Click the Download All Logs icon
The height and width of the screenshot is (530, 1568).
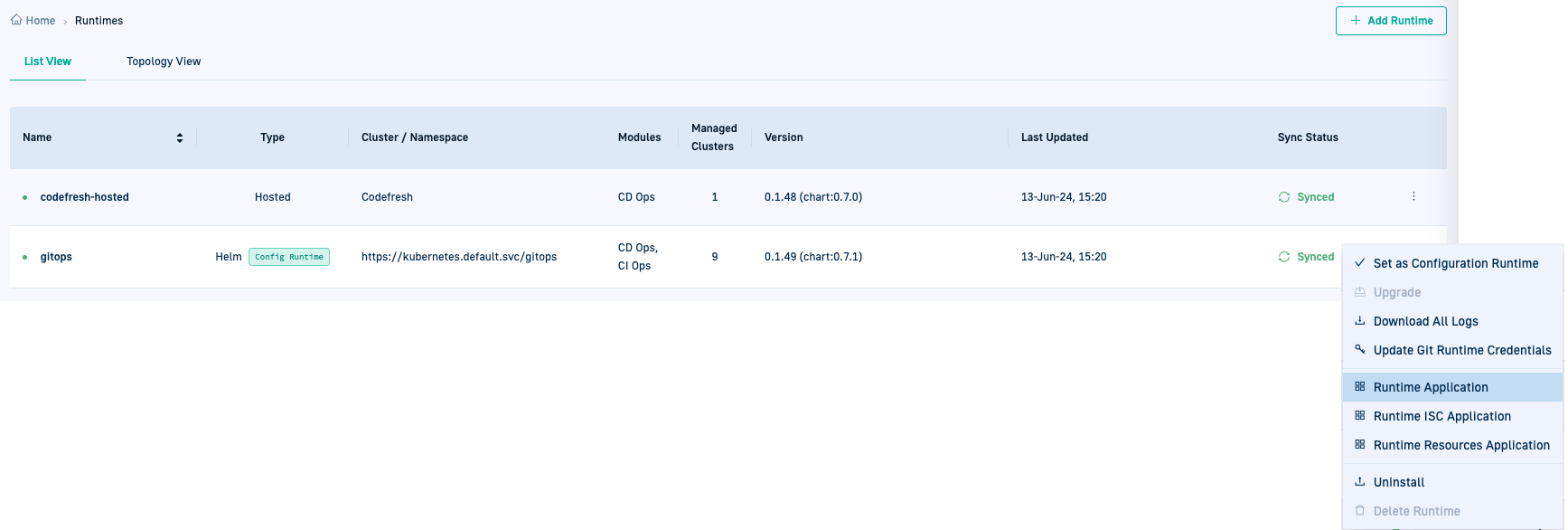click(x=1359, y=321)
